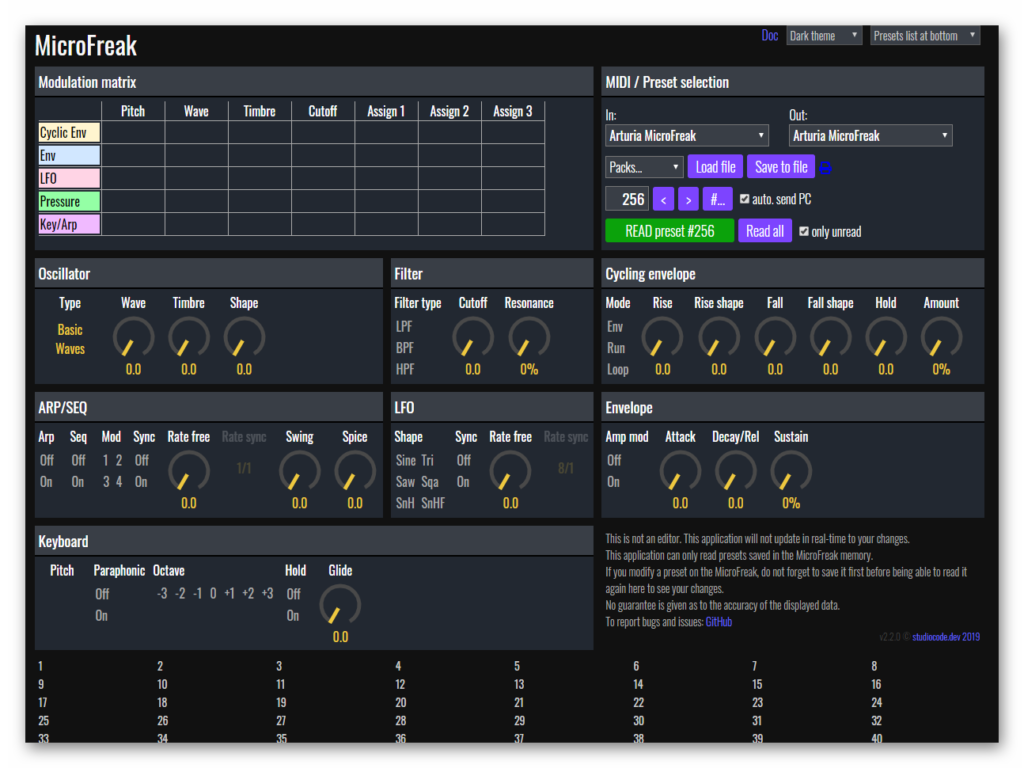Screen dimensions: 1024x768
Task: Click the Save to file button
Action: click(781, 167)
